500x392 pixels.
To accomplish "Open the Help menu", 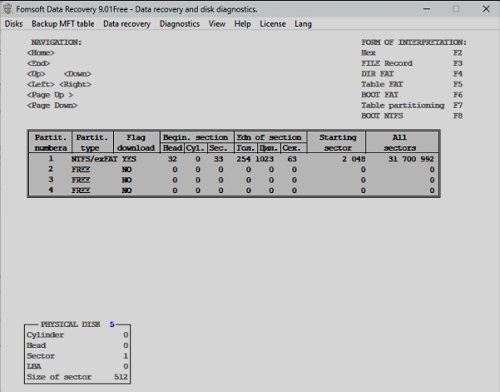I will click(242, 24).
